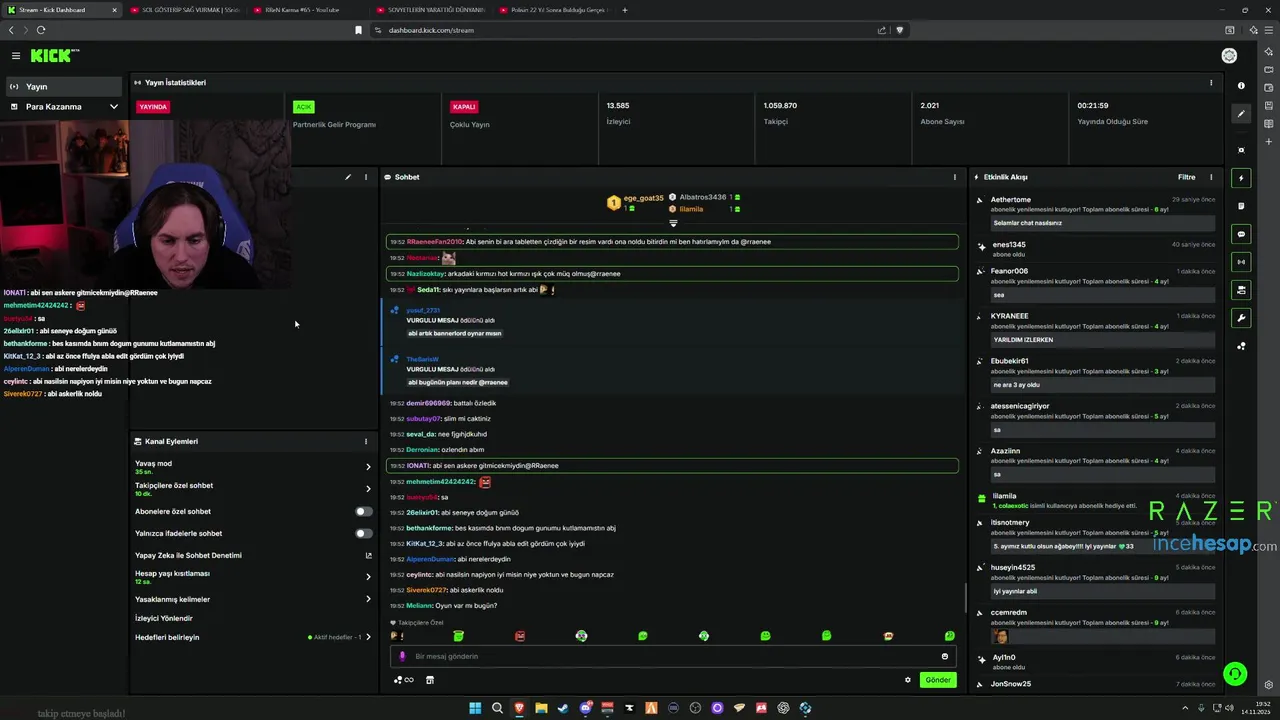
Task: Open File Explorer from the taskbar
Action: [541, 708]
